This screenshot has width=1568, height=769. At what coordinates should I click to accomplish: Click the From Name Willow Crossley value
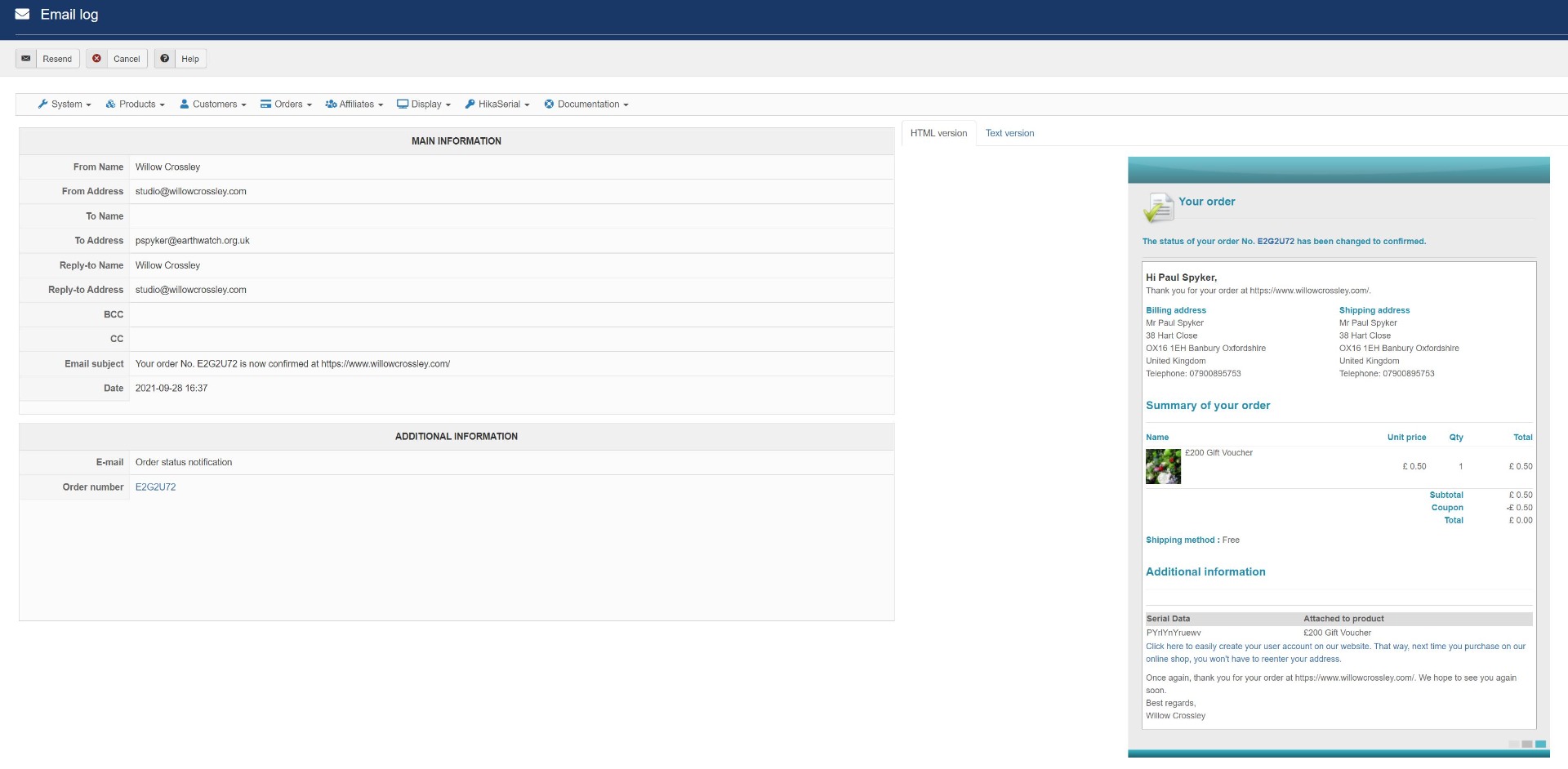(x=167, y=167)
